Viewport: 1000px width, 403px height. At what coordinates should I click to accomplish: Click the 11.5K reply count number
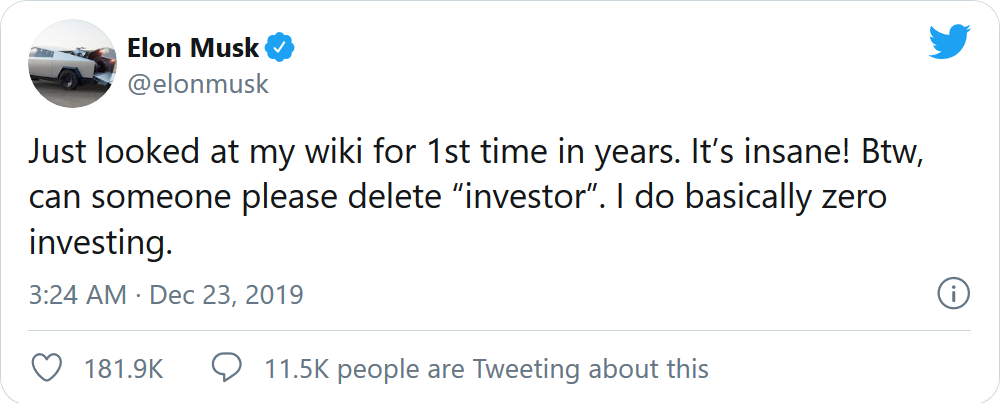point(299,368)
